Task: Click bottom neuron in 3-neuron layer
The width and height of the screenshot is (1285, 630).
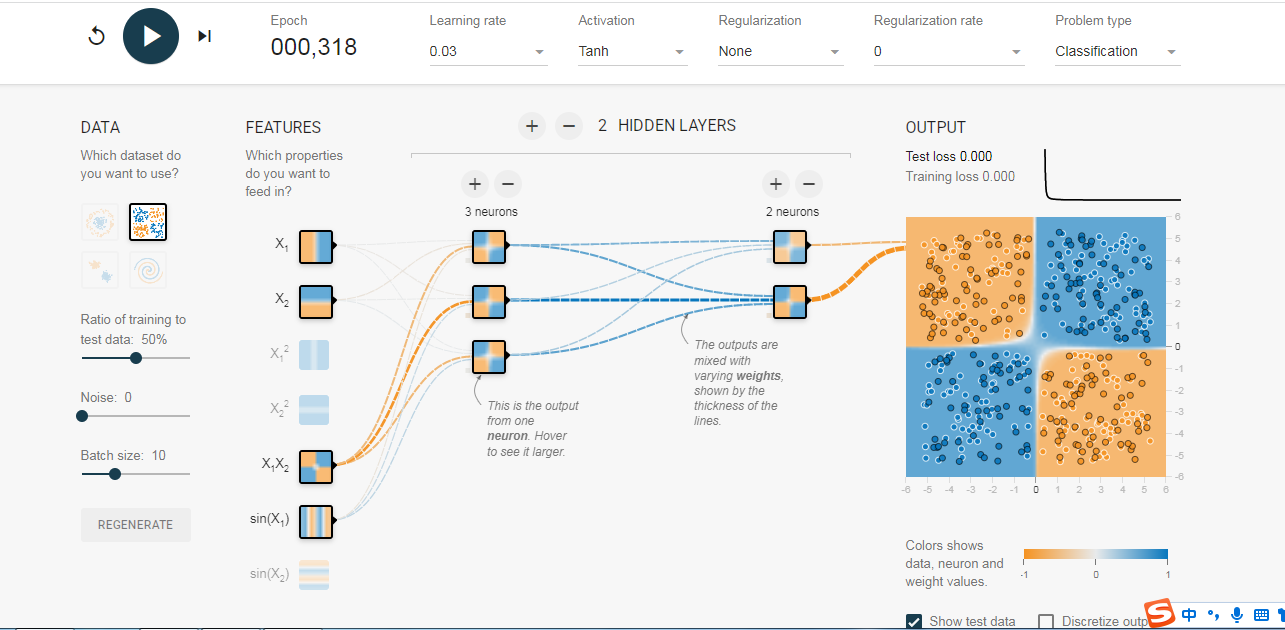Action: pyautogui.click(x=489, y=356)
